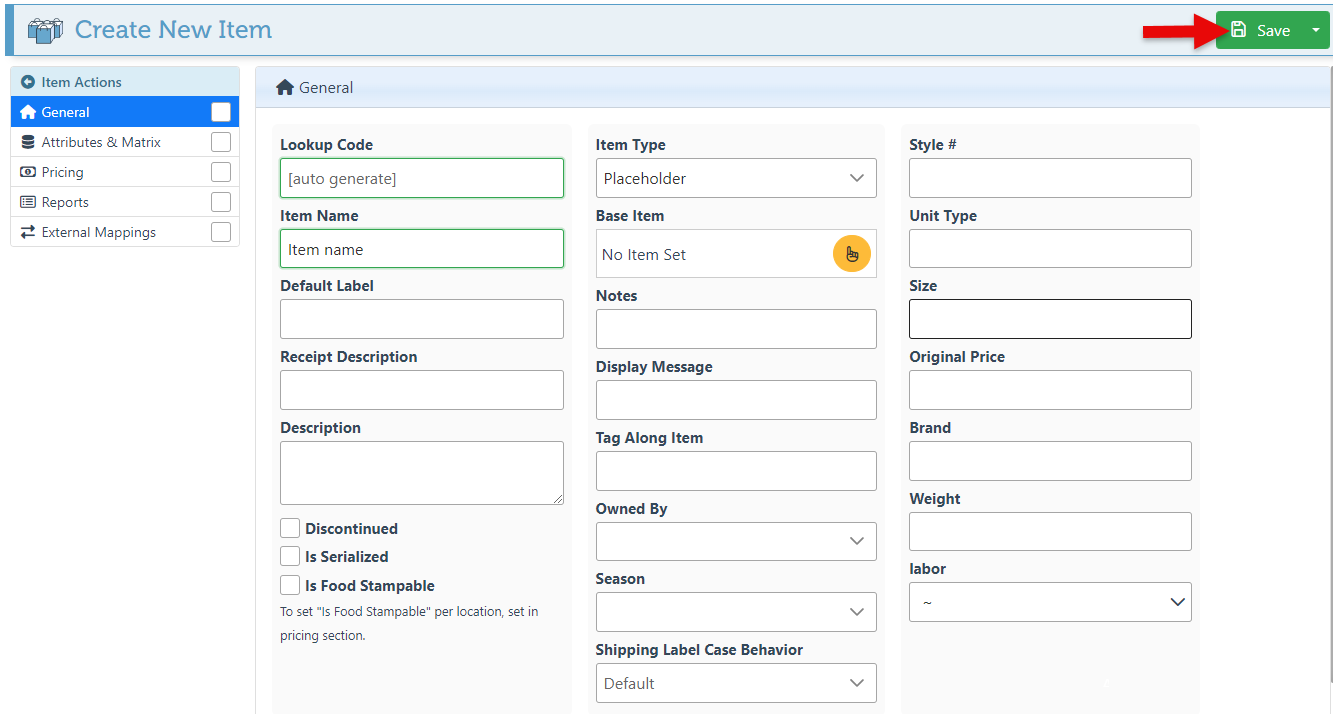This screenshot has width=1333, height=714.
Task: Focus the Original Price input field
Action: coord(1050,390)
